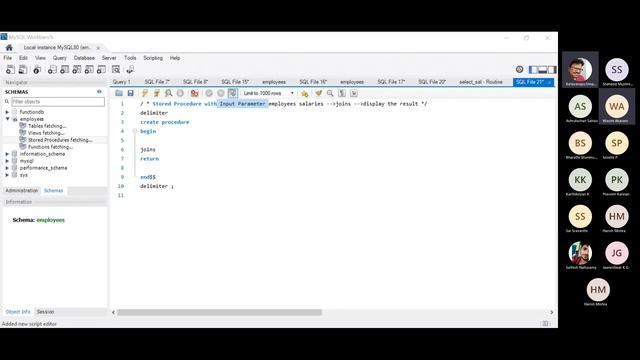Beautify the query with the broom icon

click(318, 93)
